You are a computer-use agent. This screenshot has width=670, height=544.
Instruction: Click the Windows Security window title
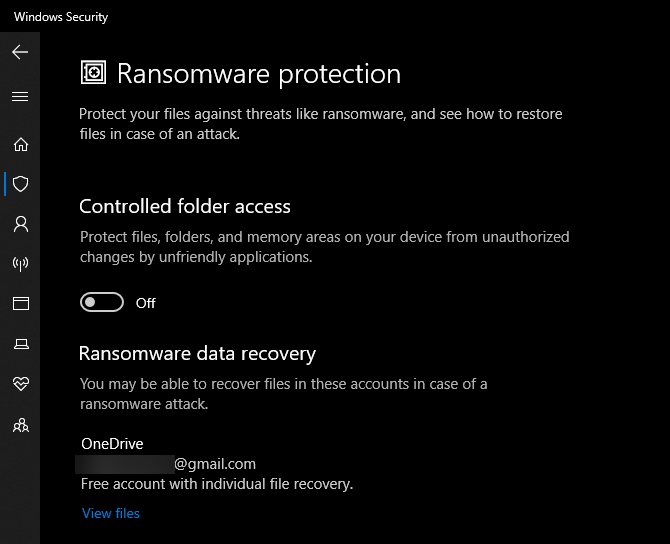tap(61, 17)
